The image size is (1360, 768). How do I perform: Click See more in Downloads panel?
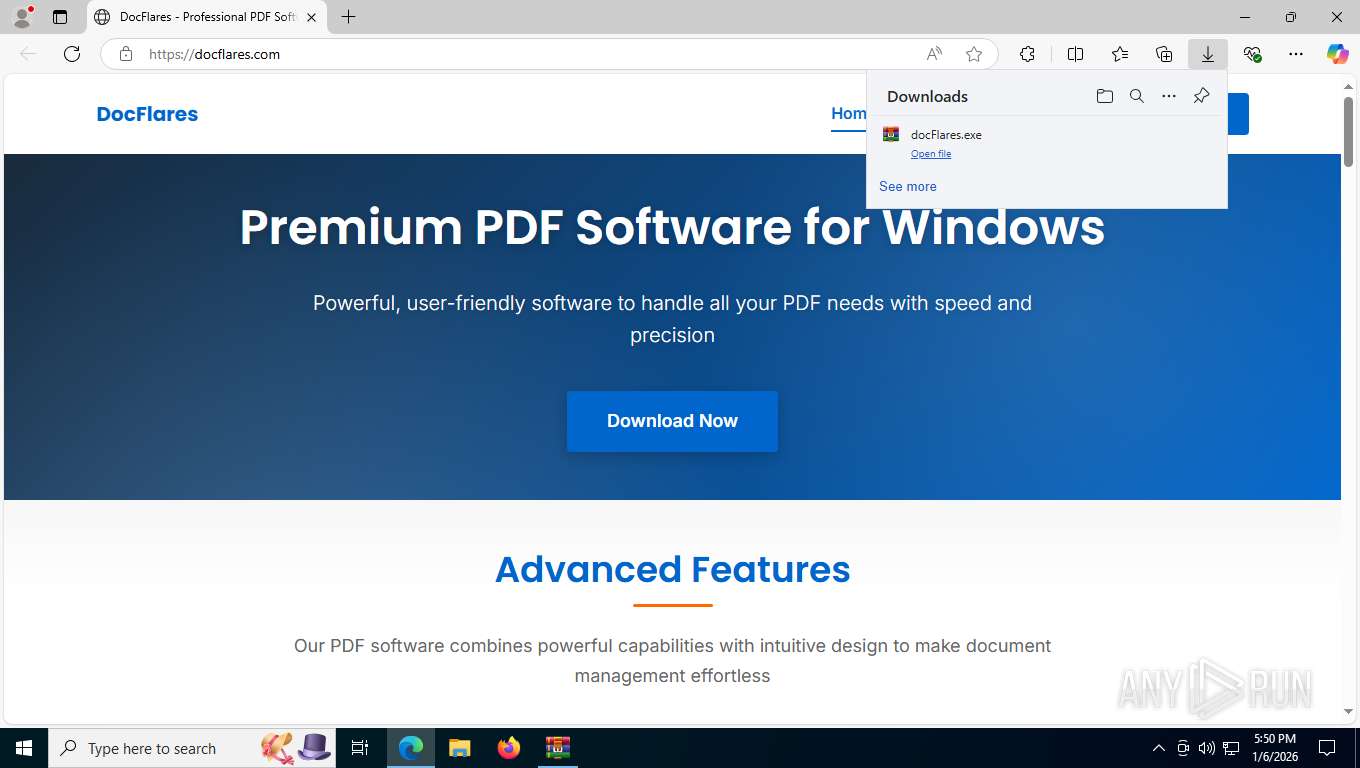(x=908, y=186)
